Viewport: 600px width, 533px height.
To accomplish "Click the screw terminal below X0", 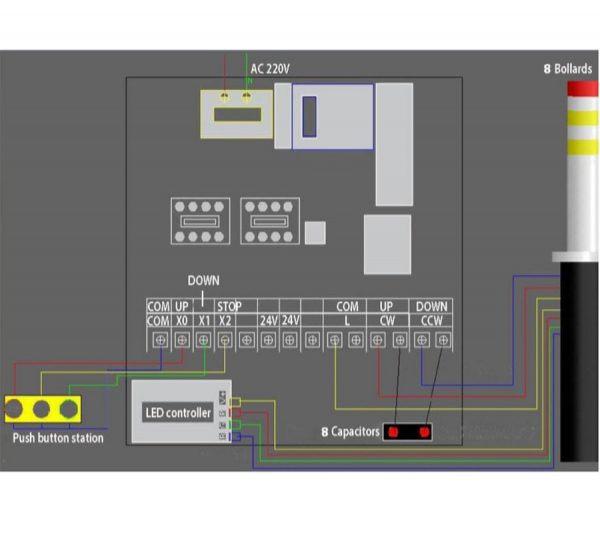I will [182, 340].
